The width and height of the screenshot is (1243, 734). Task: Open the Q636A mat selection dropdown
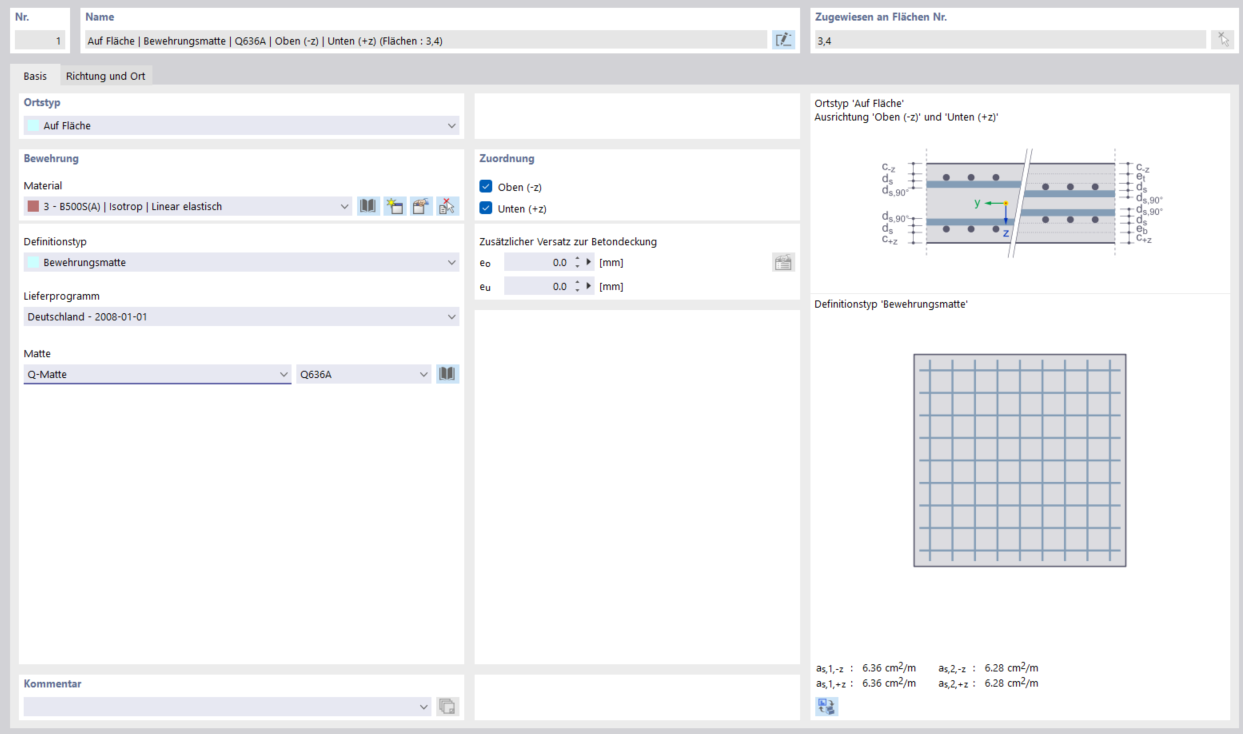[x=364, y=374]
